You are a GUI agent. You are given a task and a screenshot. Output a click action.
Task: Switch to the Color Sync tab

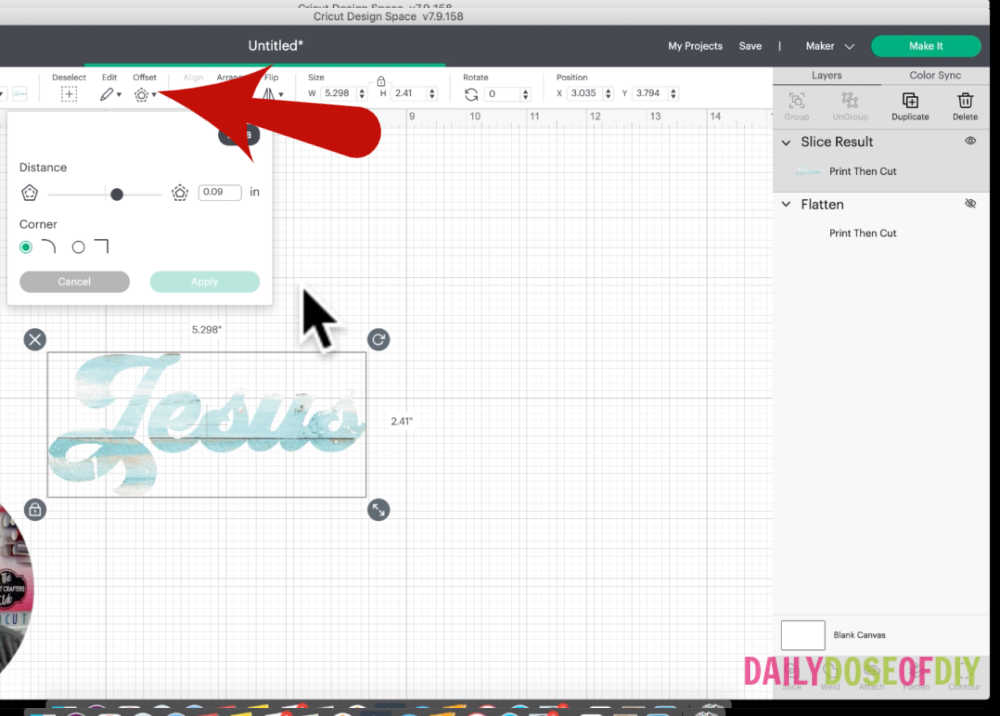tap(935, 75)
